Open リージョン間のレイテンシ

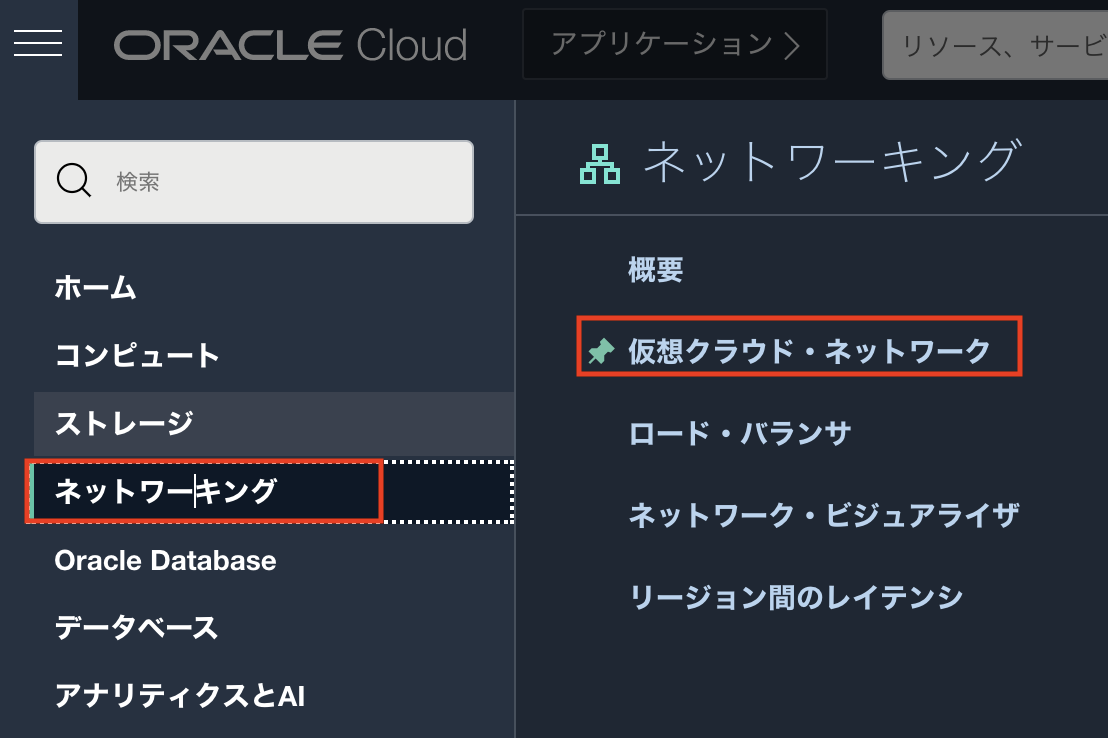tap(795, 598)
